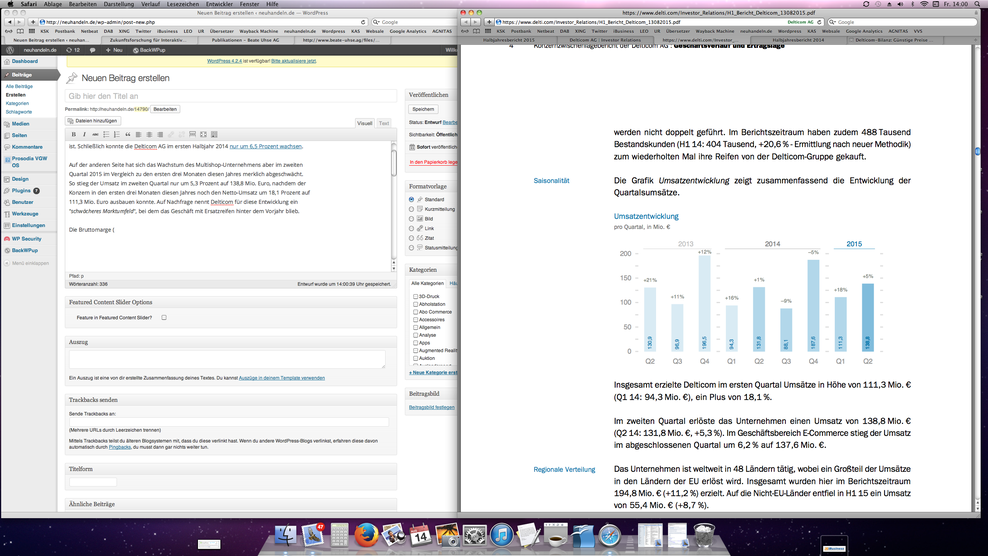Select the Kurzmitteilung post format
Screen dimensions: 988x556
tap(411, 209)
